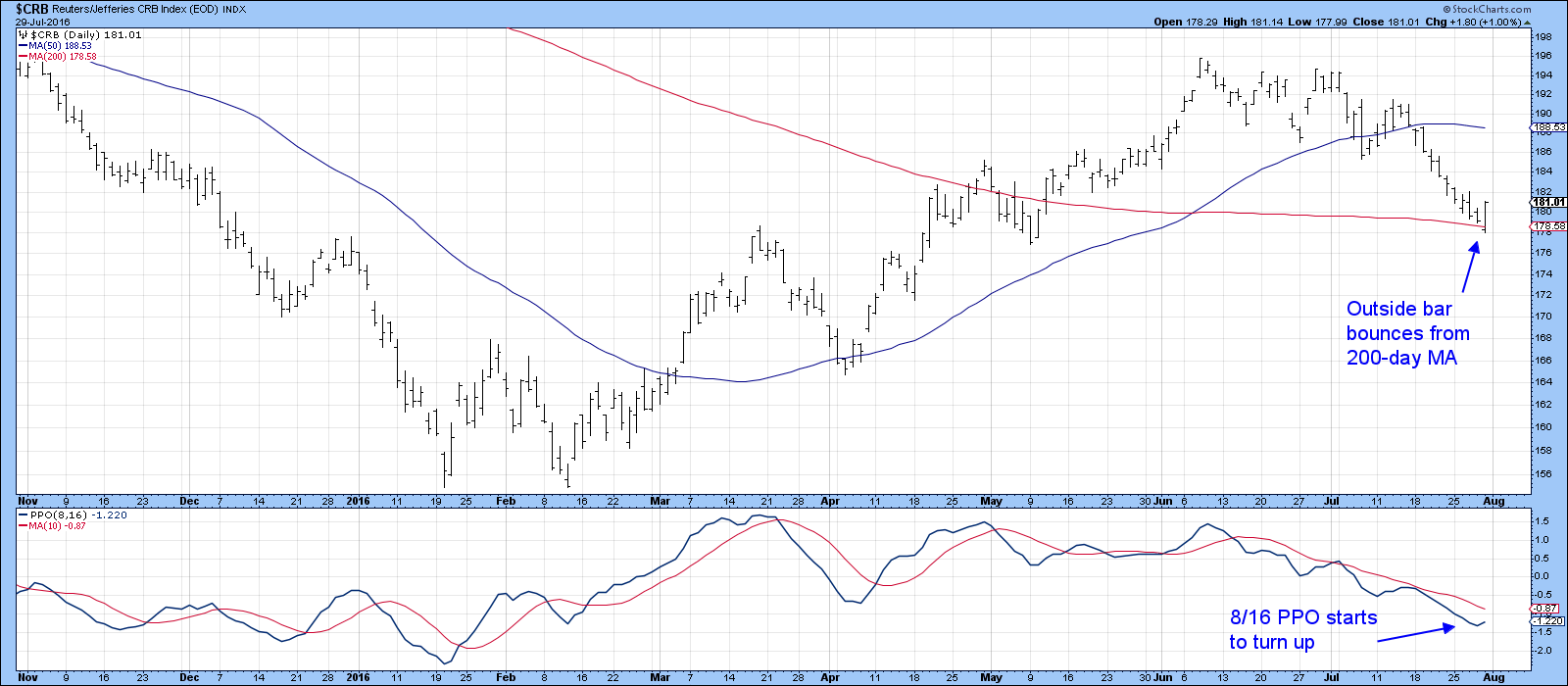Click the 2016 year label under the price panel

coord(359,501)
